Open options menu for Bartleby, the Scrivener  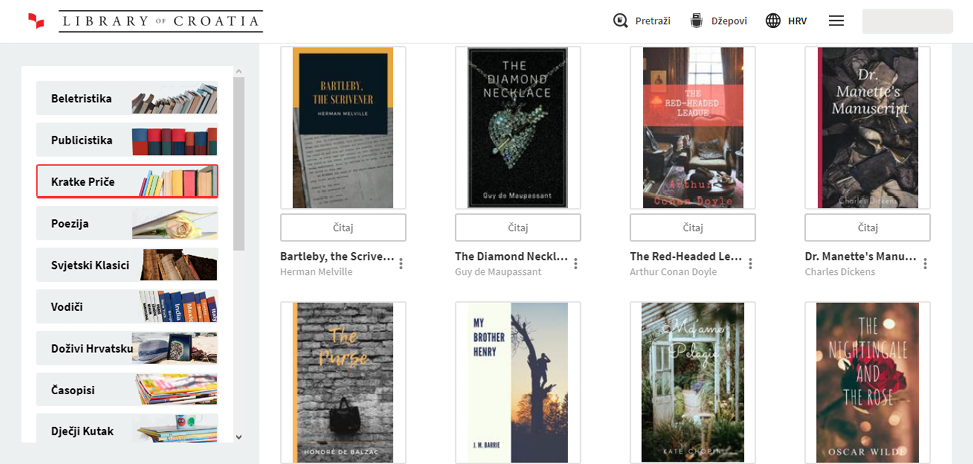tap(401, 264)
